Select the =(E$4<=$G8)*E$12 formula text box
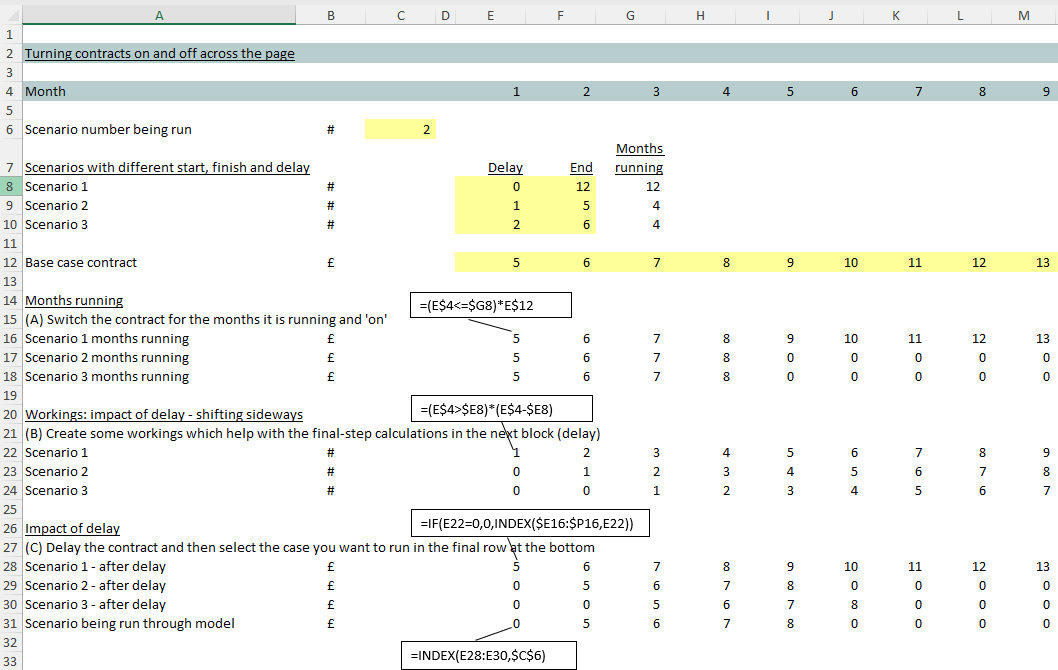Viewport: 1058px width, 670px height. [x=490, y=305]
